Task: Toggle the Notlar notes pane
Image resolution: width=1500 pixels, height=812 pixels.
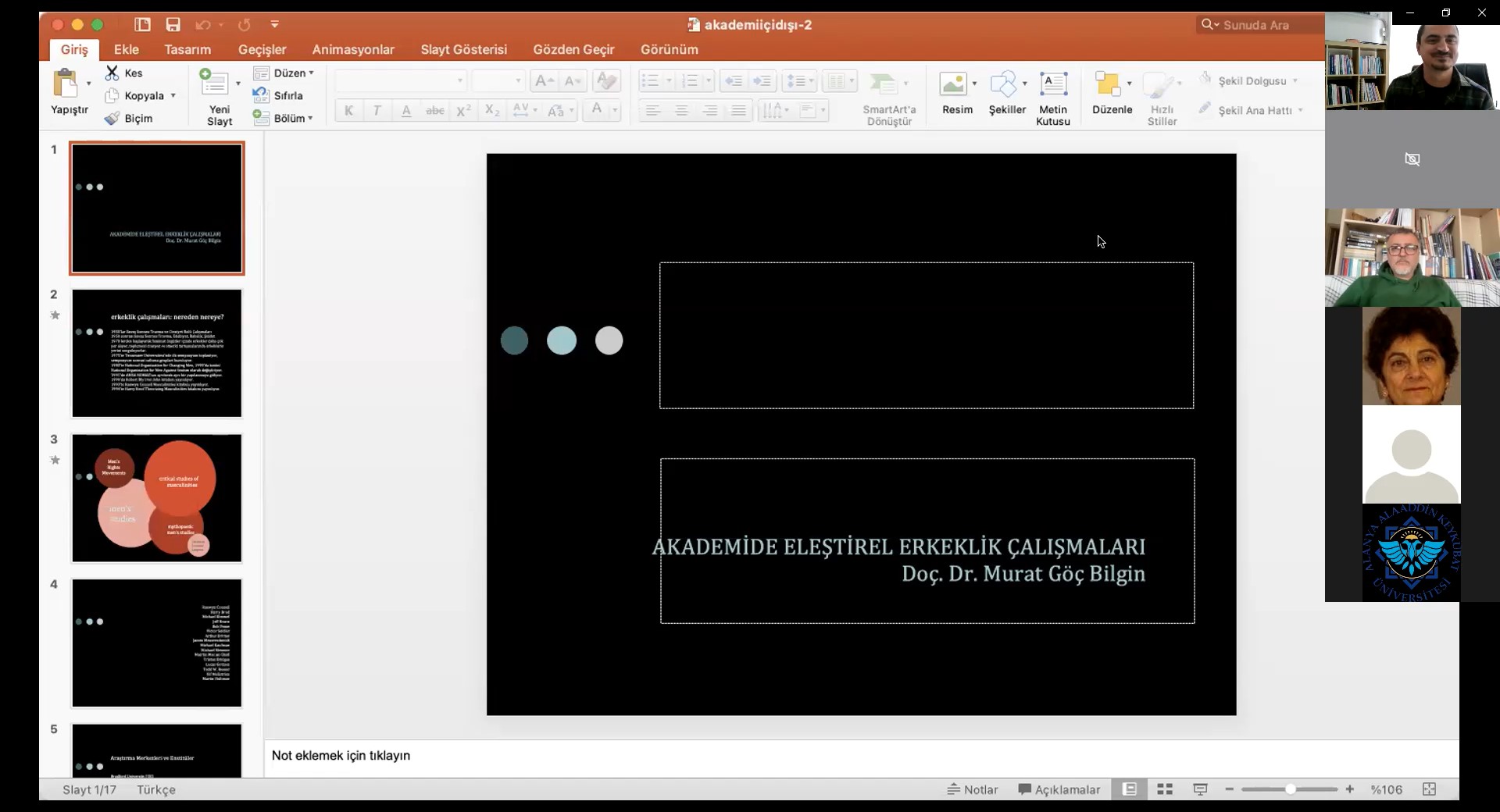Action: [973, 789]
